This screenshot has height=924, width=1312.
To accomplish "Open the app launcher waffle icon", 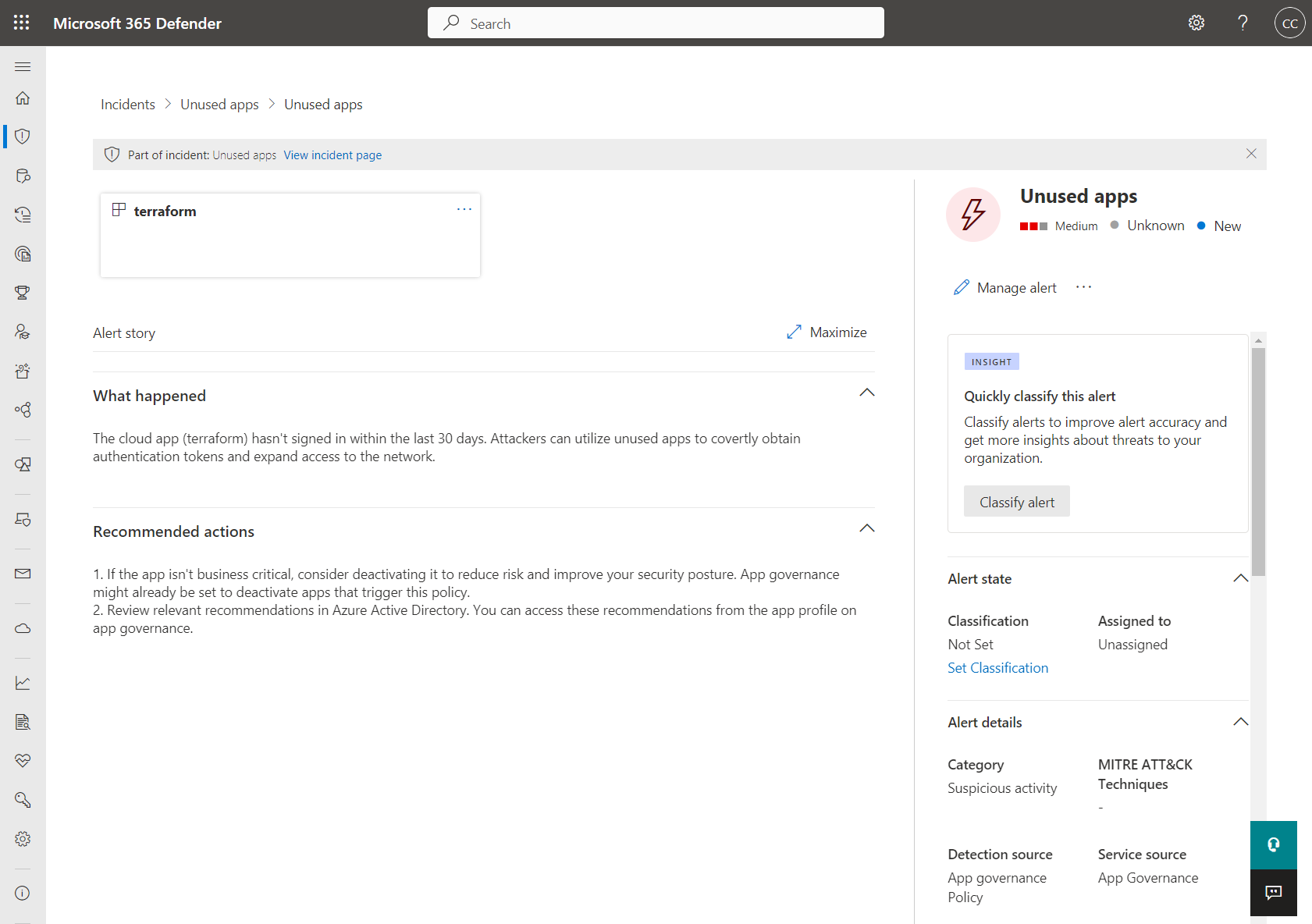I will click(x=22, y=23).
